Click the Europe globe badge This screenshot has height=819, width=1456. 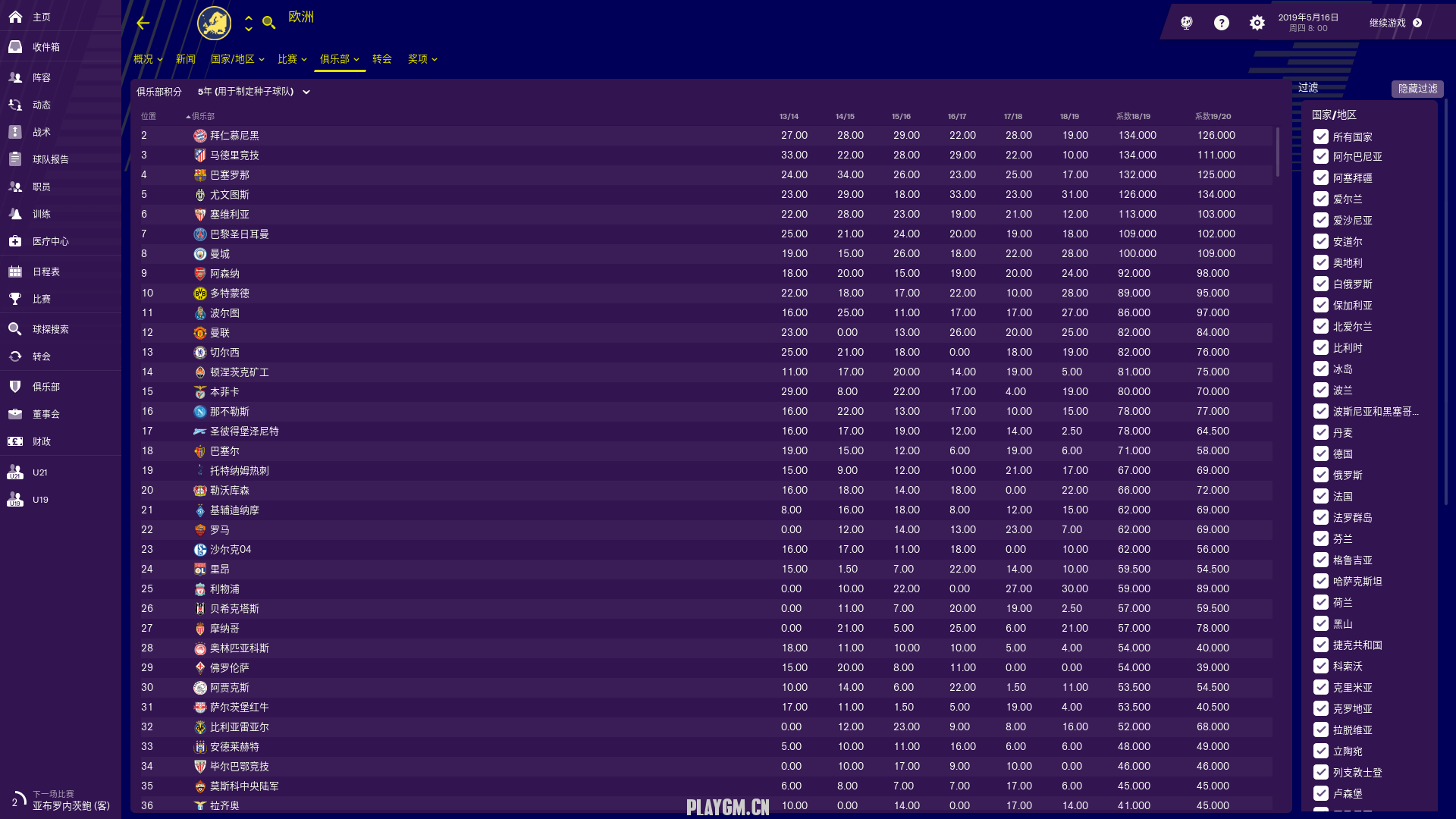point(214,23)
